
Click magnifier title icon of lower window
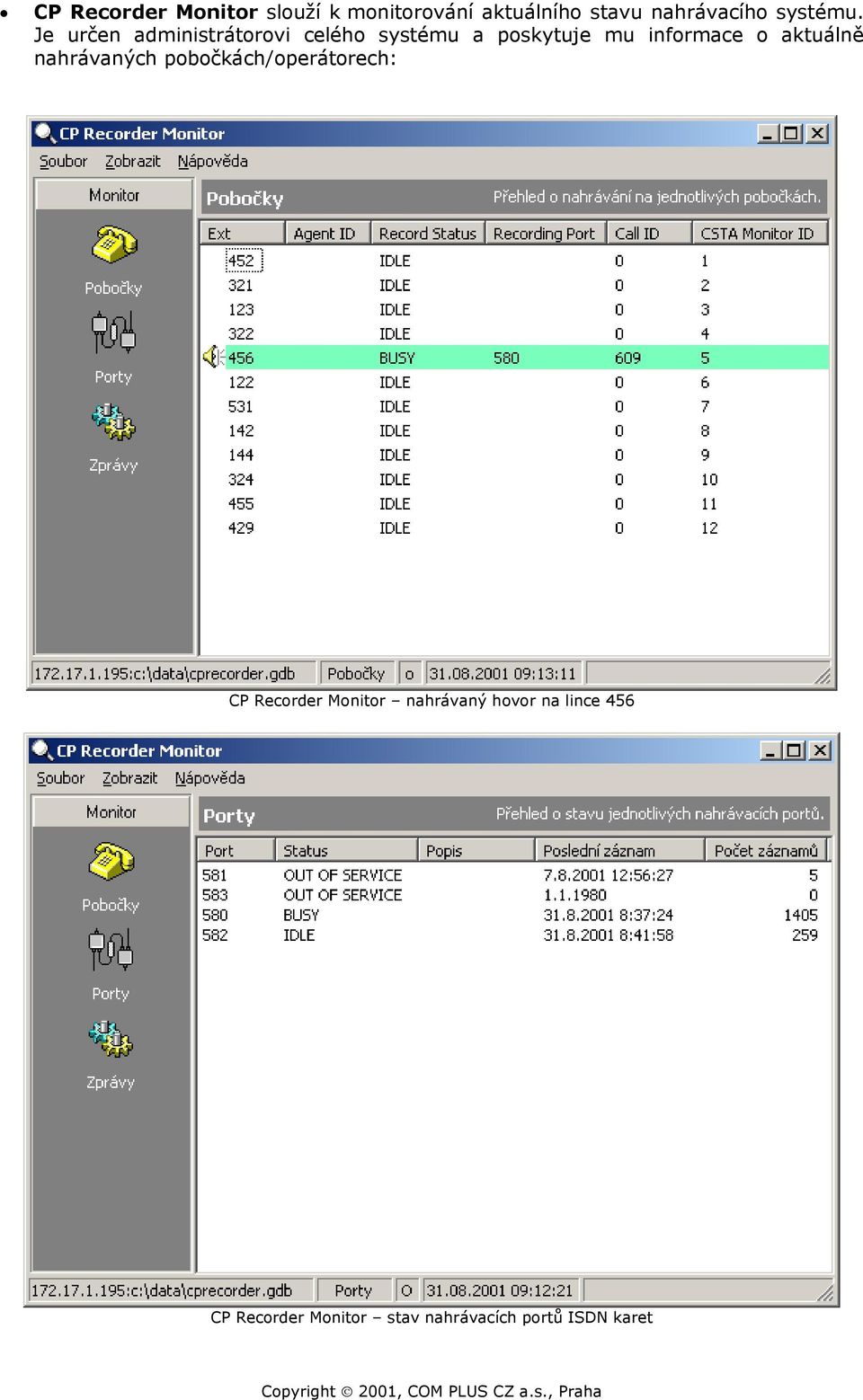coord(42,750)
